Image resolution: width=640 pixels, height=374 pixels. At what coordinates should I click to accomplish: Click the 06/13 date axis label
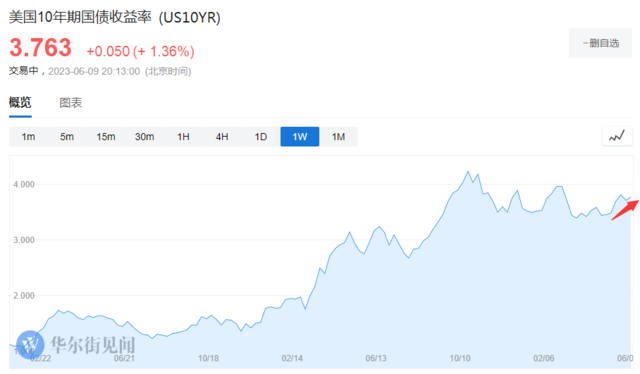(376, 358)
